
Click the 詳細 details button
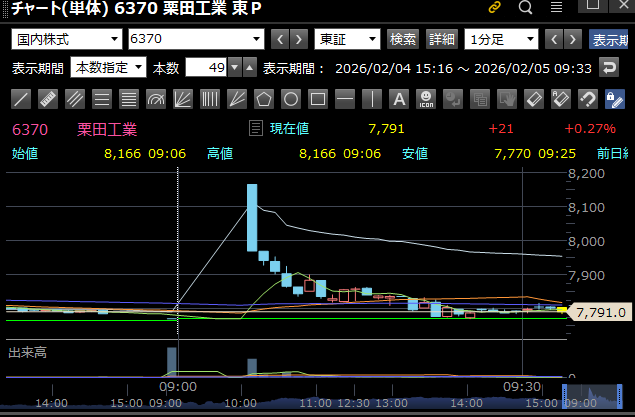point(441,40)
